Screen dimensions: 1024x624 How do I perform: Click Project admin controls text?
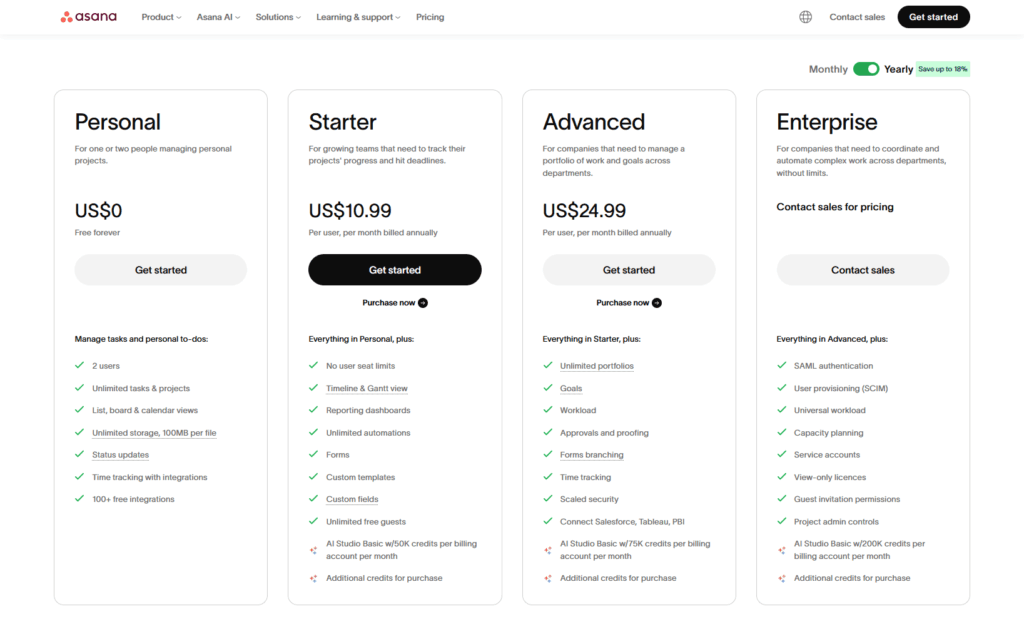[x=836, y=522]
